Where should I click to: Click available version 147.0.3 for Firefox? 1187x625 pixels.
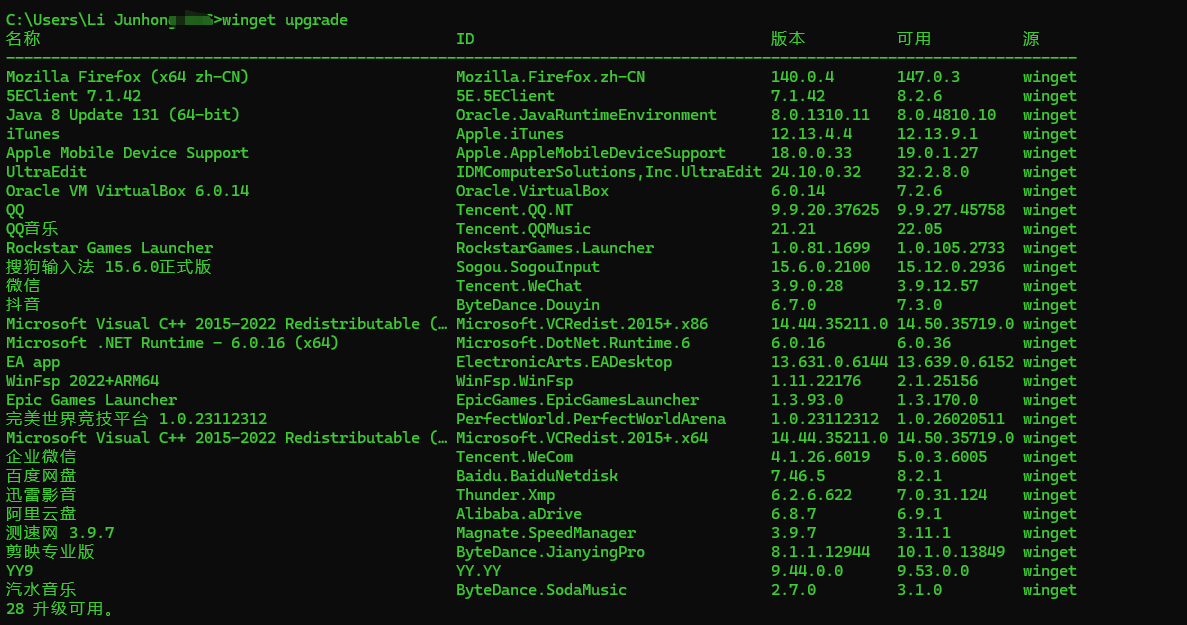point(928,77)
